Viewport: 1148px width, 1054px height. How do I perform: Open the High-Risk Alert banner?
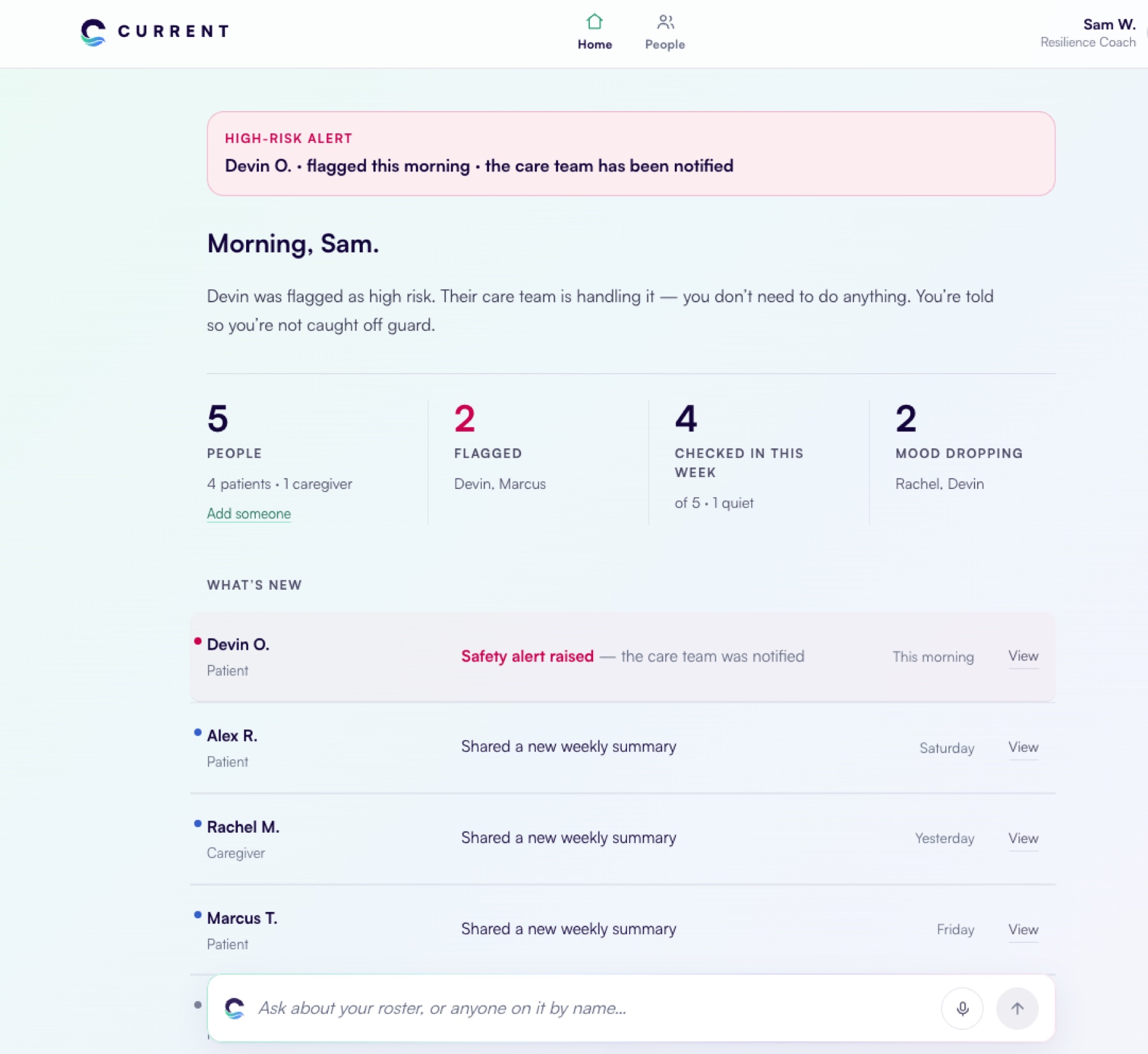(631, 154)
